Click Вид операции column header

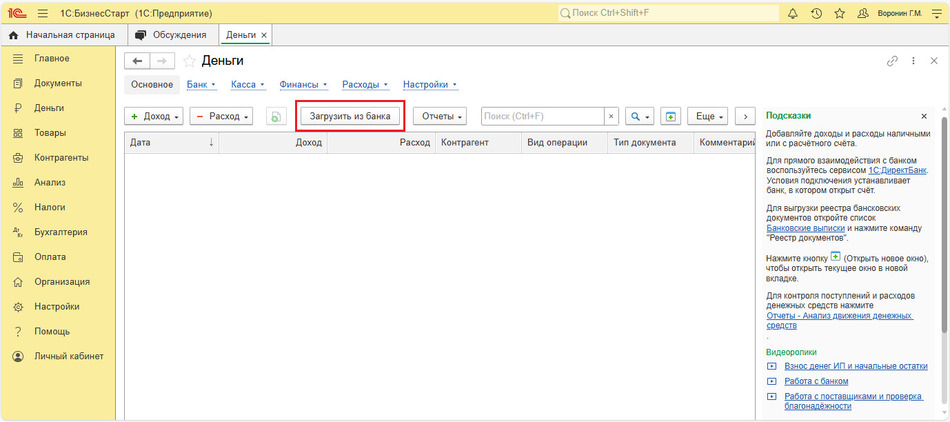[564, 142]
